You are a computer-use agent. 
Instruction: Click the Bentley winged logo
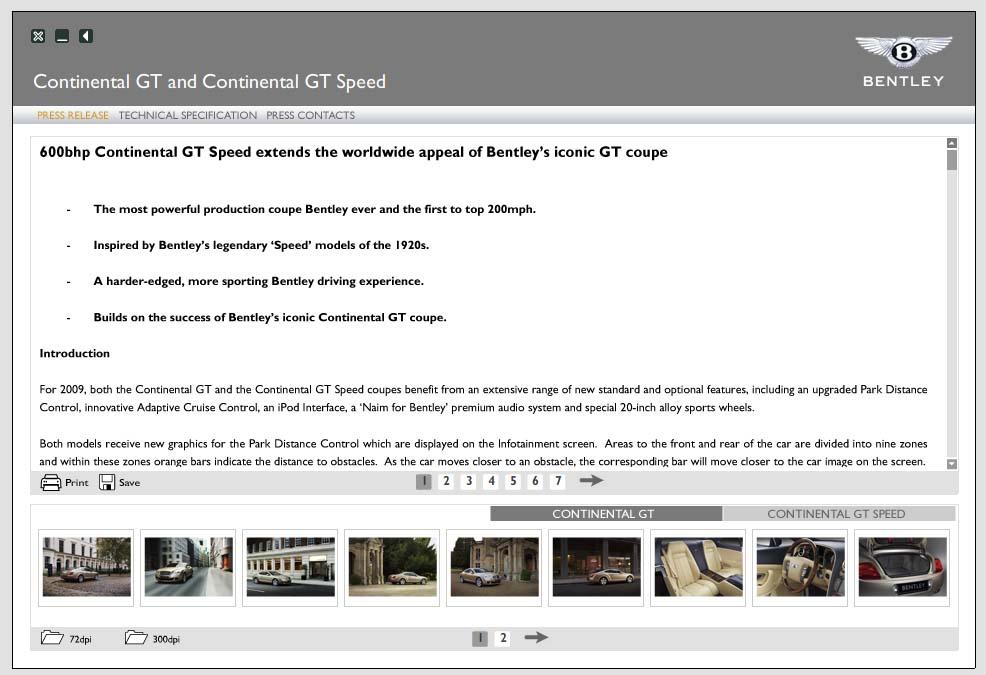[x=904, y=52]
